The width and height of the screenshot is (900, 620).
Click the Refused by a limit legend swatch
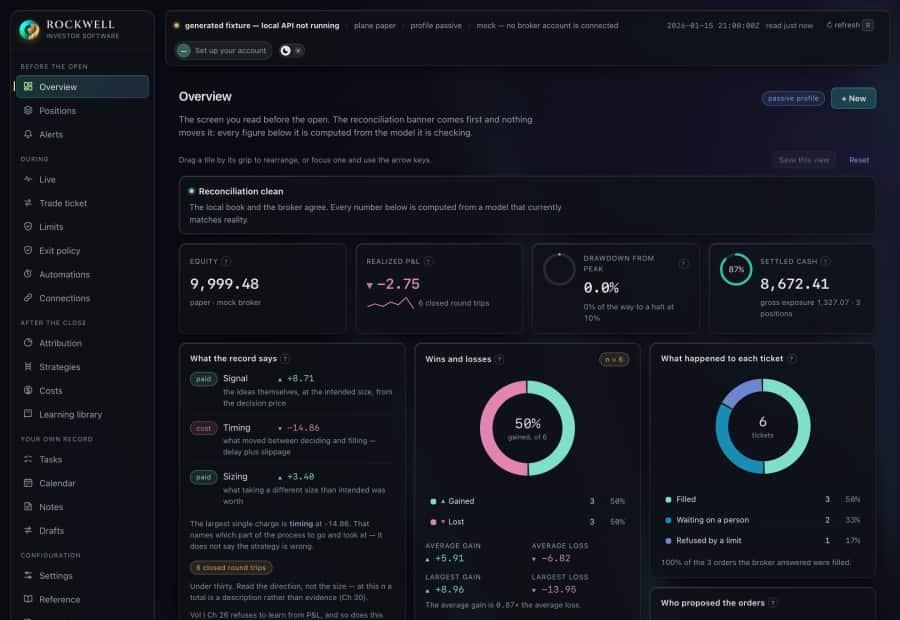click(668, 541)
